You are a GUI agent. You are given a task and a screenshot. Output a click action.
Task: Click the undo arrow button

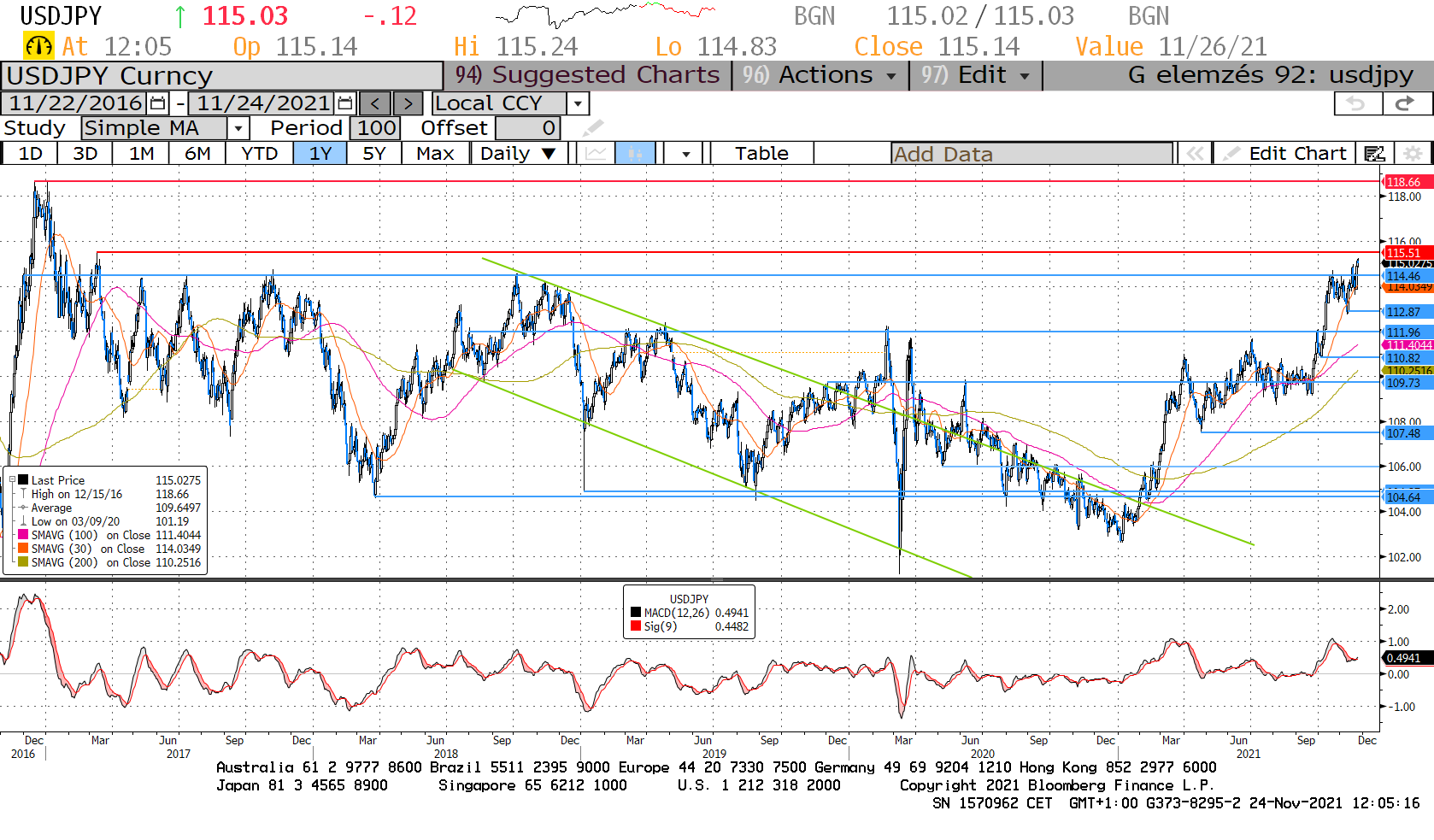(1358, 103)
